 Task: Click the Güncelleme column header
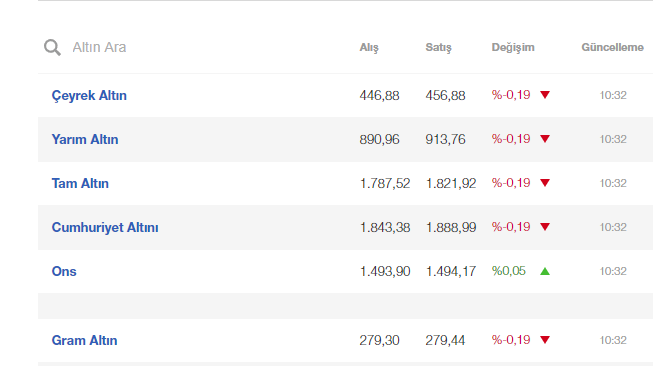click(x=612, y=47)
